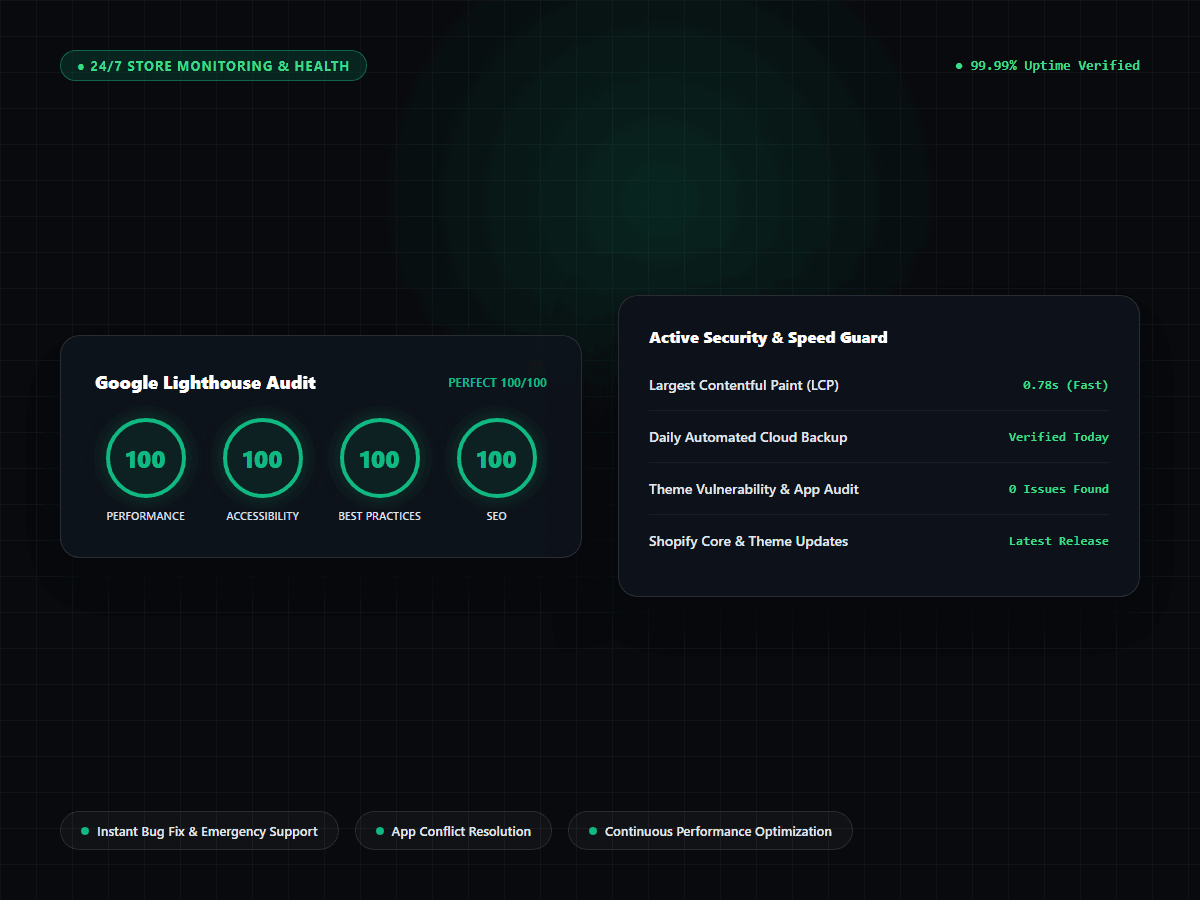Click the Active Security & Speed Guard heading
This screenshot has width=1200, height=900.
point(768,338)
